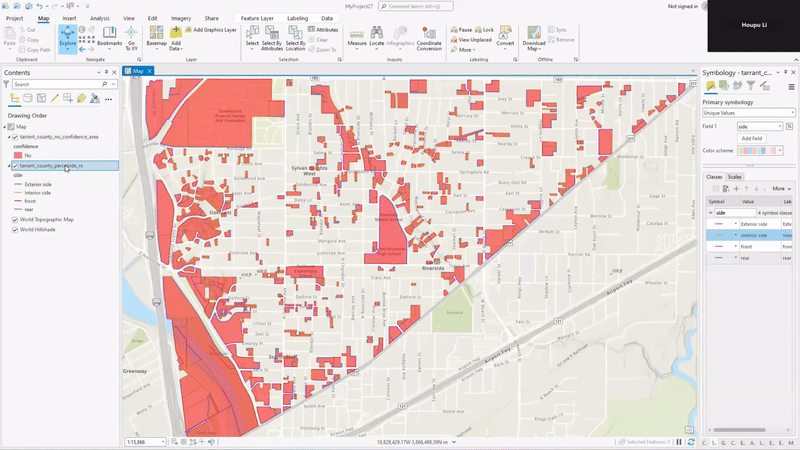Click the Go To XY tool

pos(131,39)
